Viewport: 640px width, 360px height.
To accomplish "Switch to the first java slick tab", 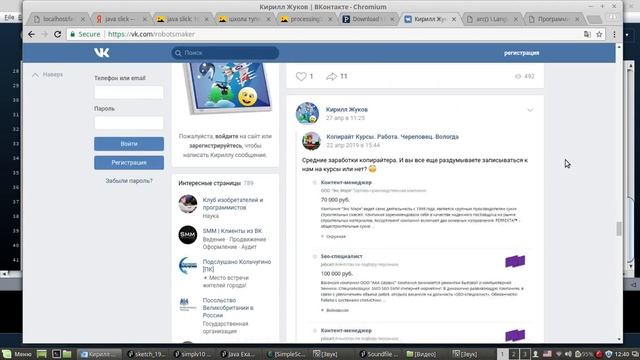I will [x=121, y=19].
